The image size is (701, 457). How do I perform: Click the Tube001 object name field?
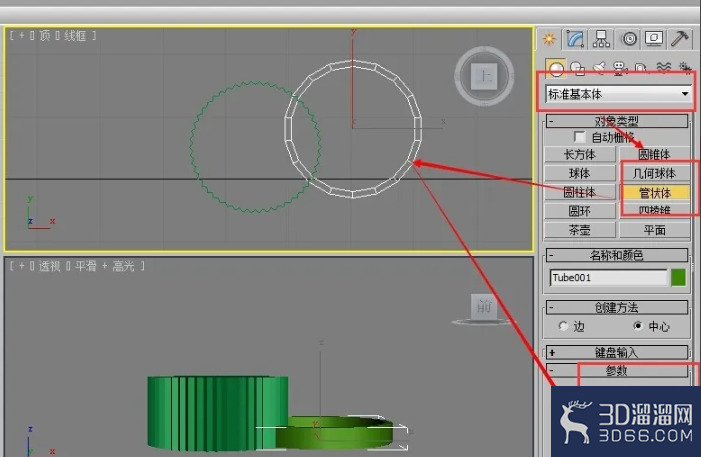608,278
